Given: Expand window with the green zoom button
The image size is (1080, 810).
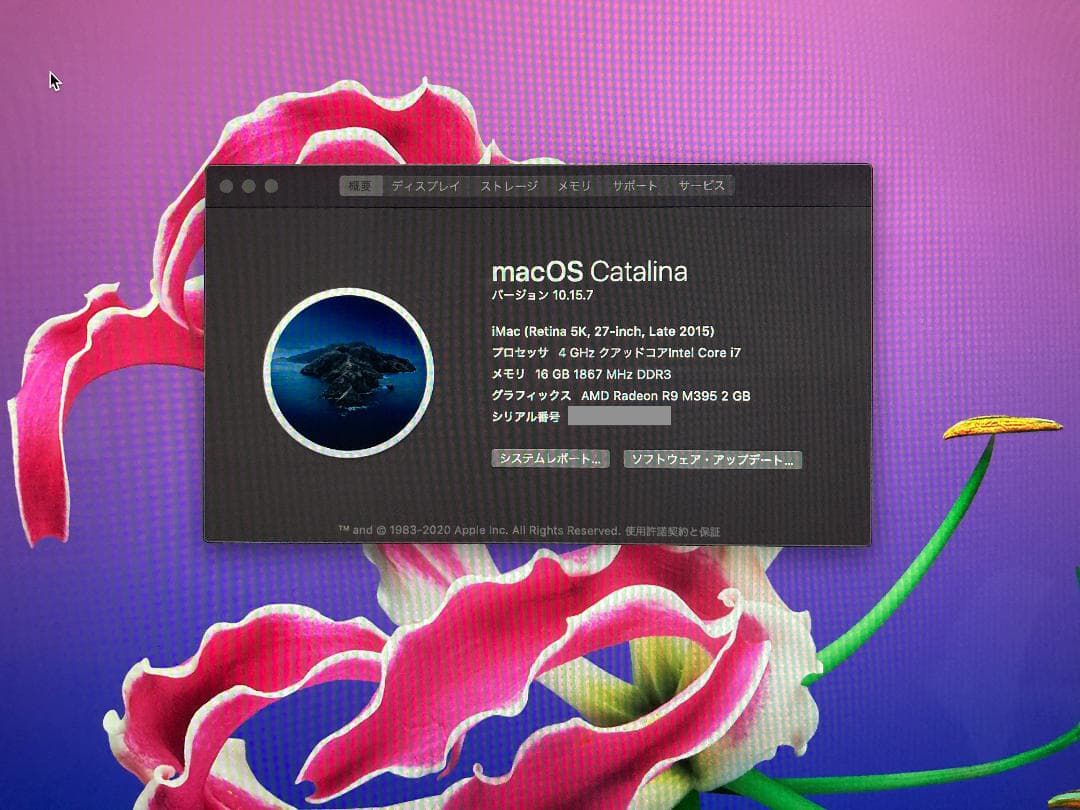Looking at the screenshot, I should click(271, 185).
